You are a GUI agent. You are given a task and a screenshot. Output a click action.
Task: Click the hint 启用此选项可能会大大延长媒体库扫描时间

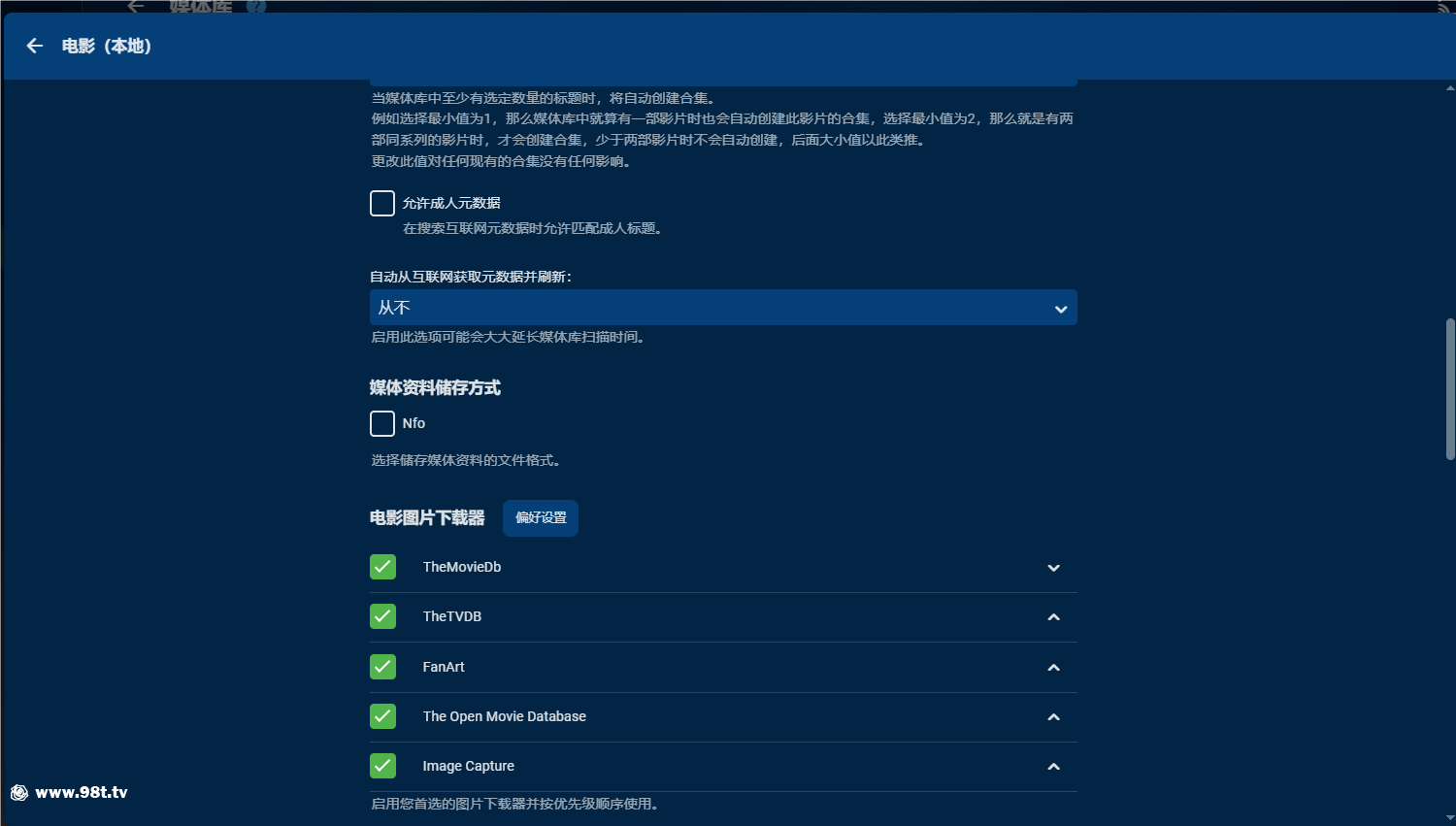tap(509, 337)
